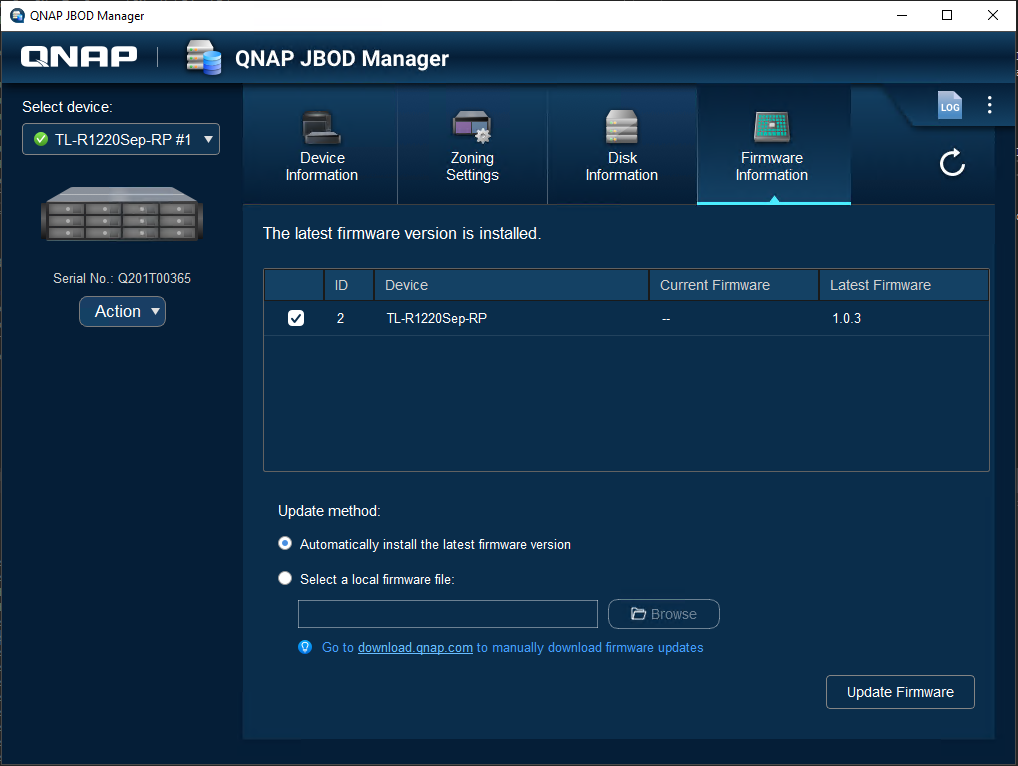Open the three-dot more options menu

pyautogui.click(x=989, y=105)
